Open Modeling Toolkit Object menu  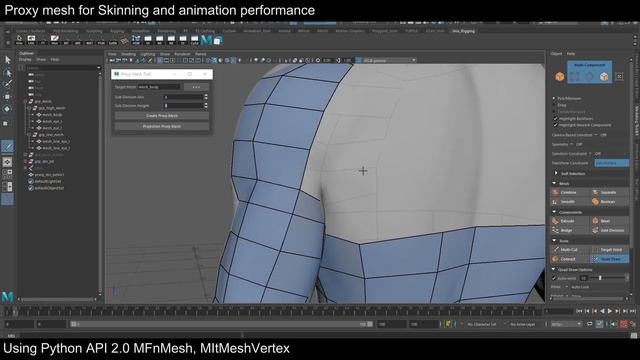(x=556, y=53)
